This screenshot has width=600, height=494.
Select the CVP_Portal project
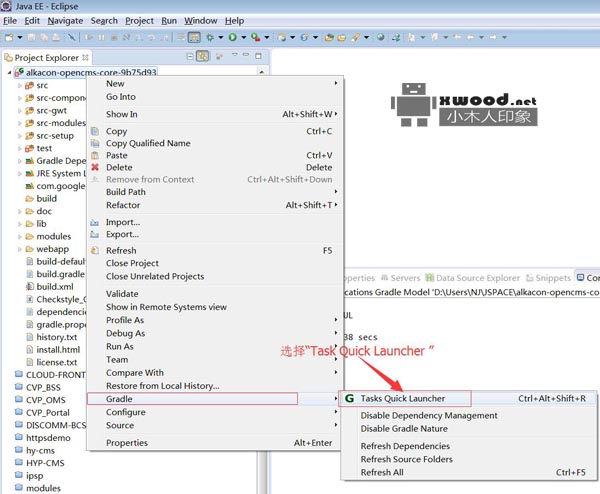[x=48, y=412]
